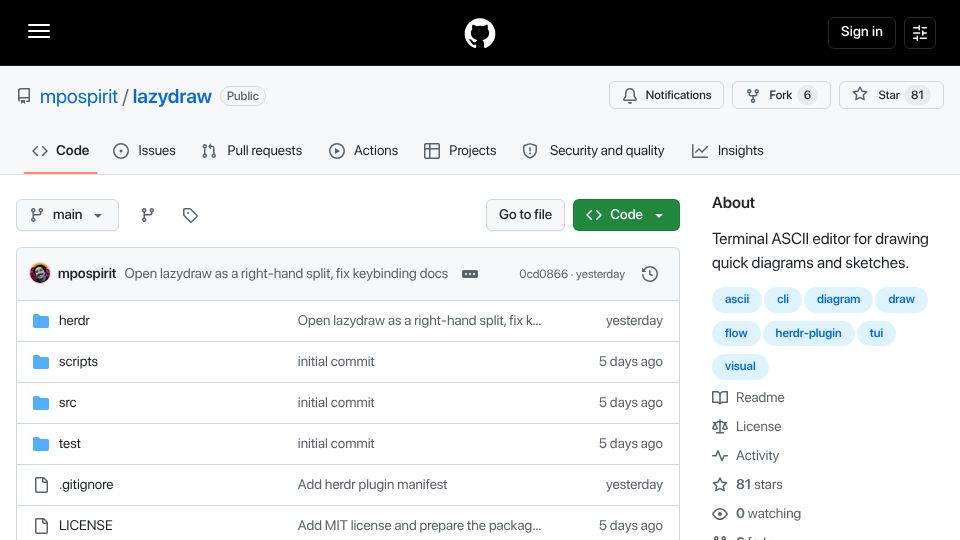Open test row 'initial commit' link

(336, 444)
